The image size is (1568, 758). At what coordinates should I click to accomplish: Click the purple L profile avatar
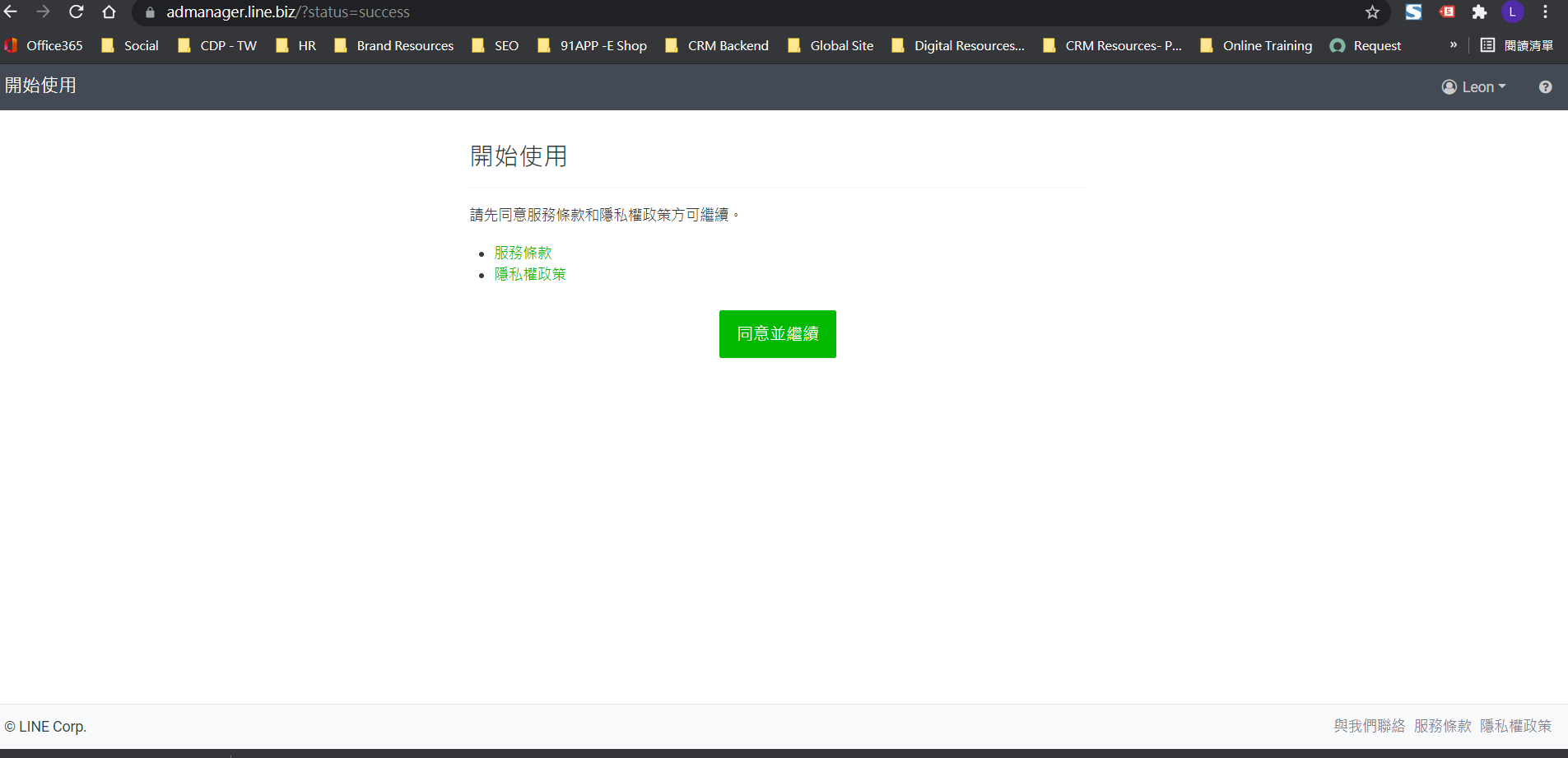coord(1512,12)
